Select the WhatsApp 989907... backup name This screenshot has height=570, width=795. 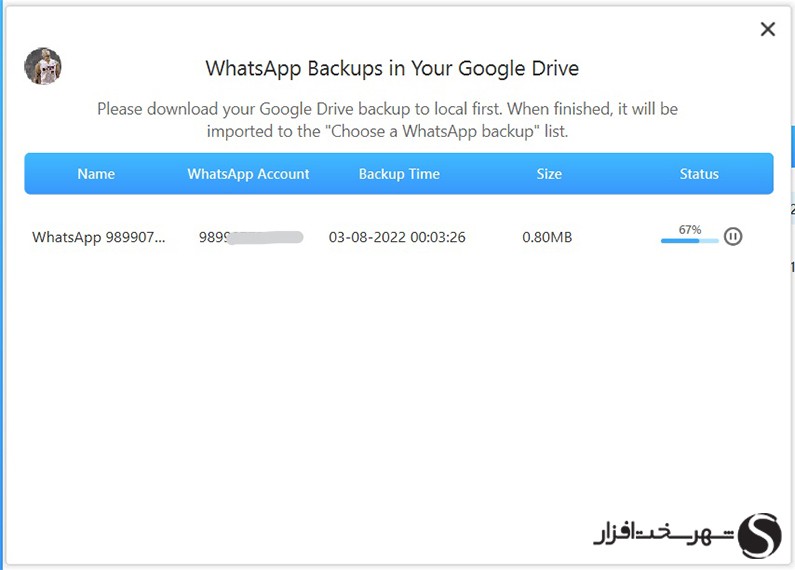coord(98,237)
